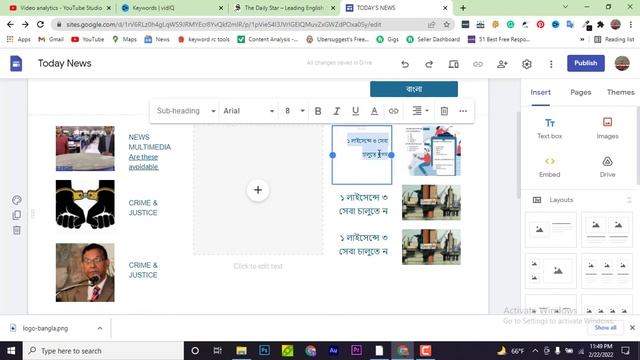Open the device preview icon
The image size is (640, 360).
[x=453, y=64]
